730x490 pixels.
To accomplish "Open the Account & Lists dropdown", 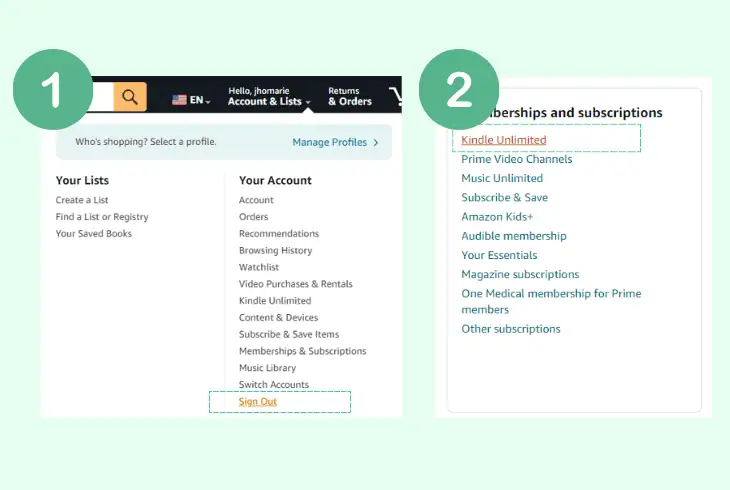I will [269, 96].
